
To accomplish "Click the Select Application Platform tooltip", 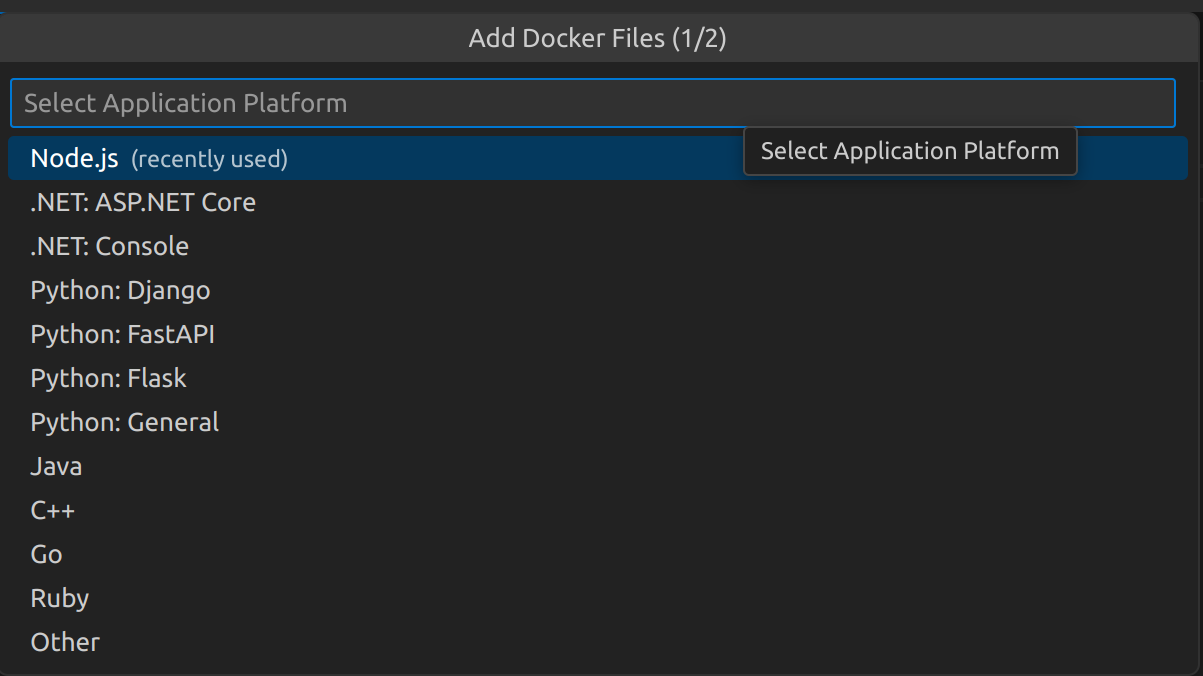I will click(x=909, y=151).
